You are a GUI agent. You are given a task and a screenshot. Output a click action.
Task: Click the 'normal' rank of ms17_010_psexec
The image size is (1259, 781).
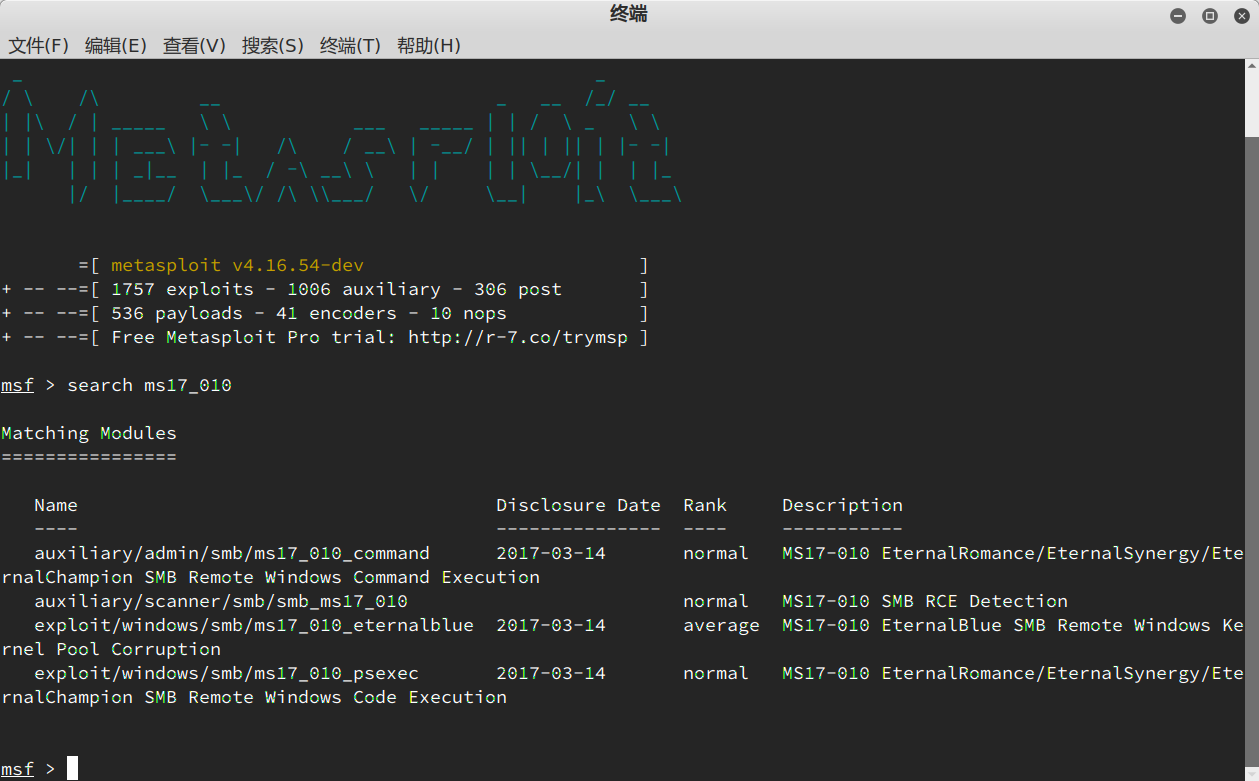716,673
